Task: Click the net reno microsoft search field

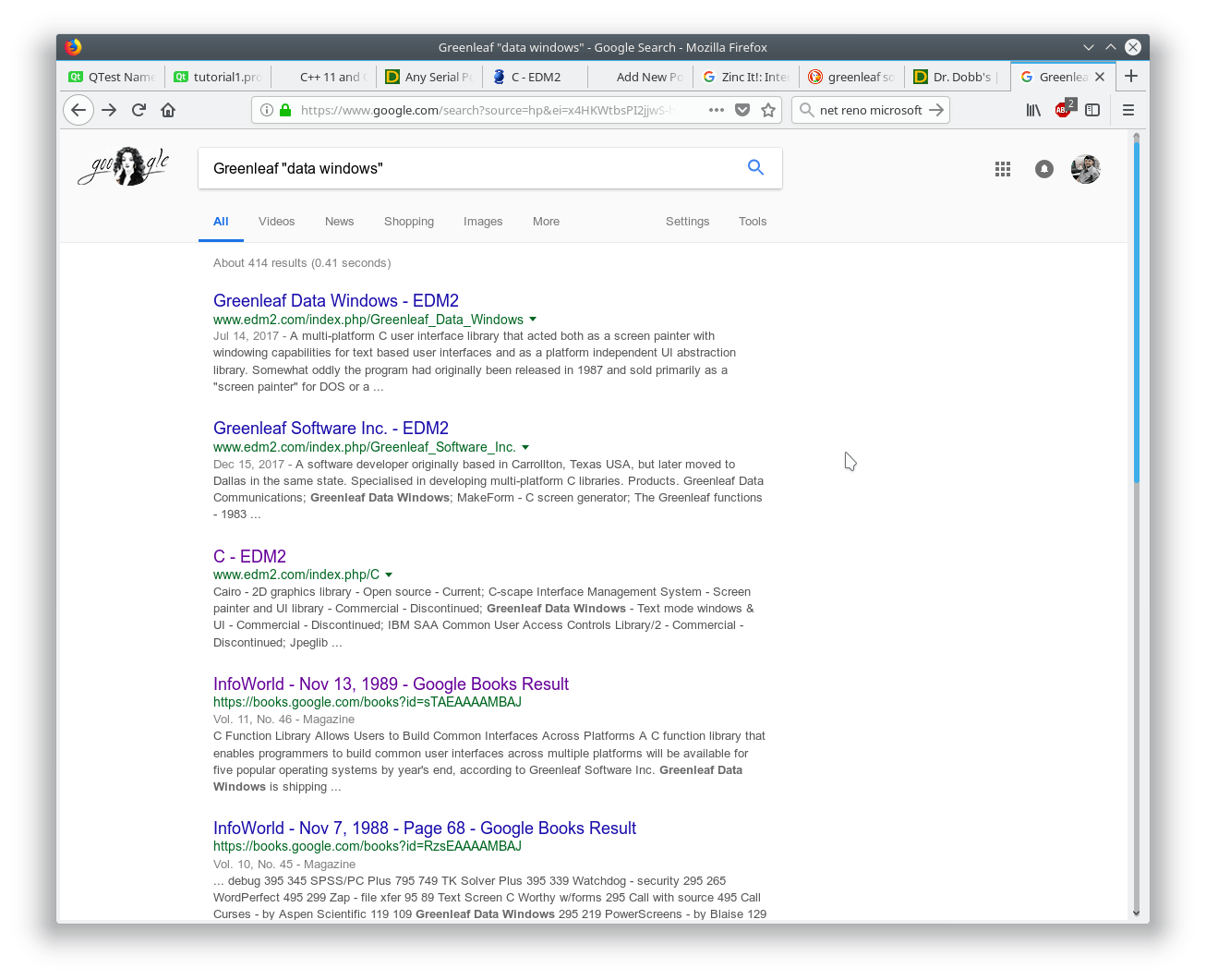Action: click(x=871, y=110)
